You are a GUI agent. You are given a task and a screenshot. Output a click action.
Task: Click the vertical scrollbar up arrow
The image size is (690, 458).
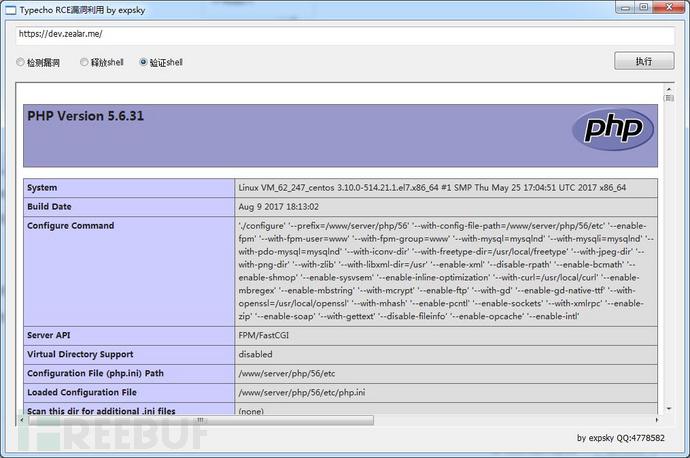tap(669, 89)
